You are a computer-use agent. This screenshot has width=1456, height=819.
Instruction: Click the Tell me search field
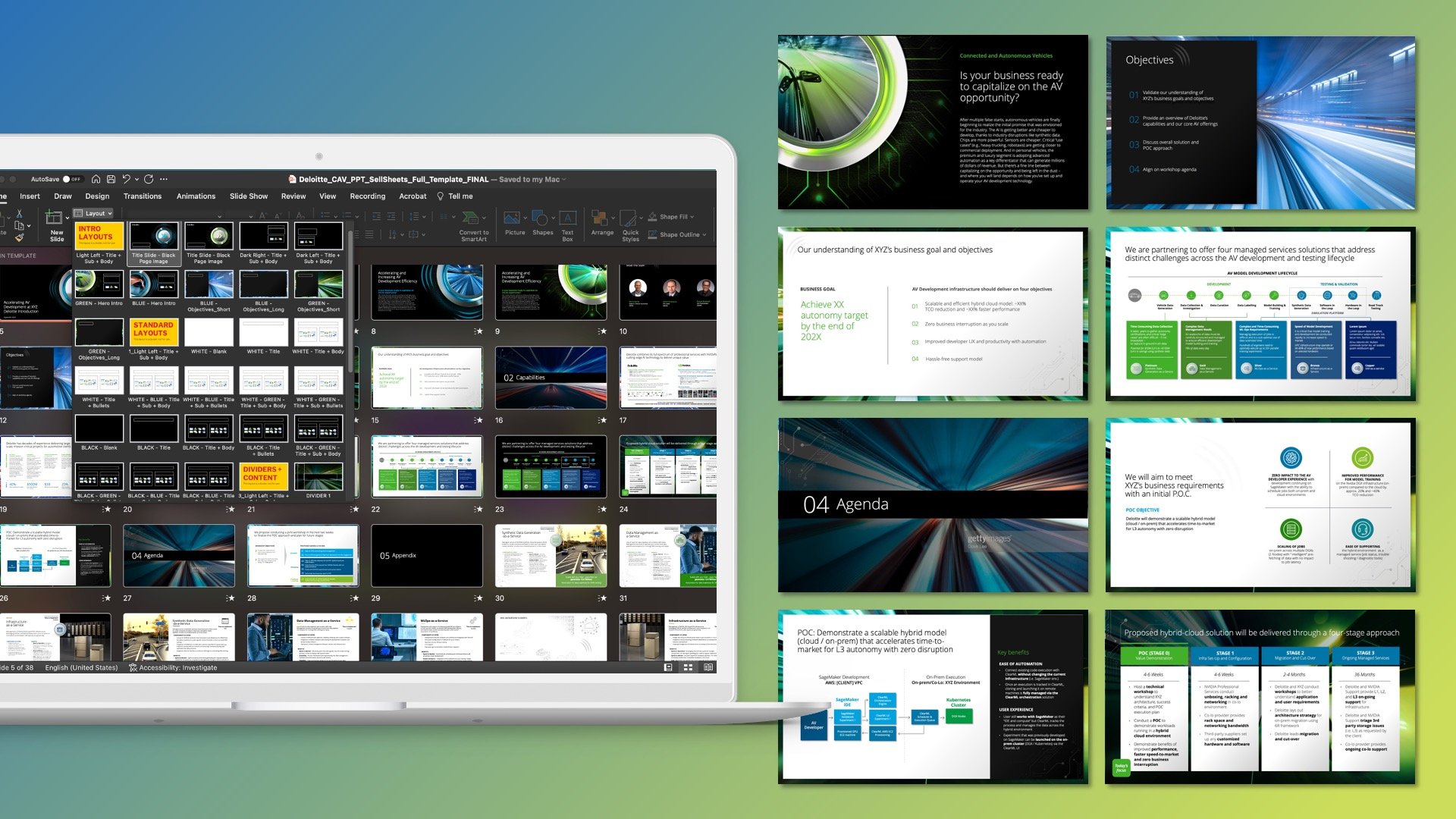pyautogui.click(x=456, y=196)
